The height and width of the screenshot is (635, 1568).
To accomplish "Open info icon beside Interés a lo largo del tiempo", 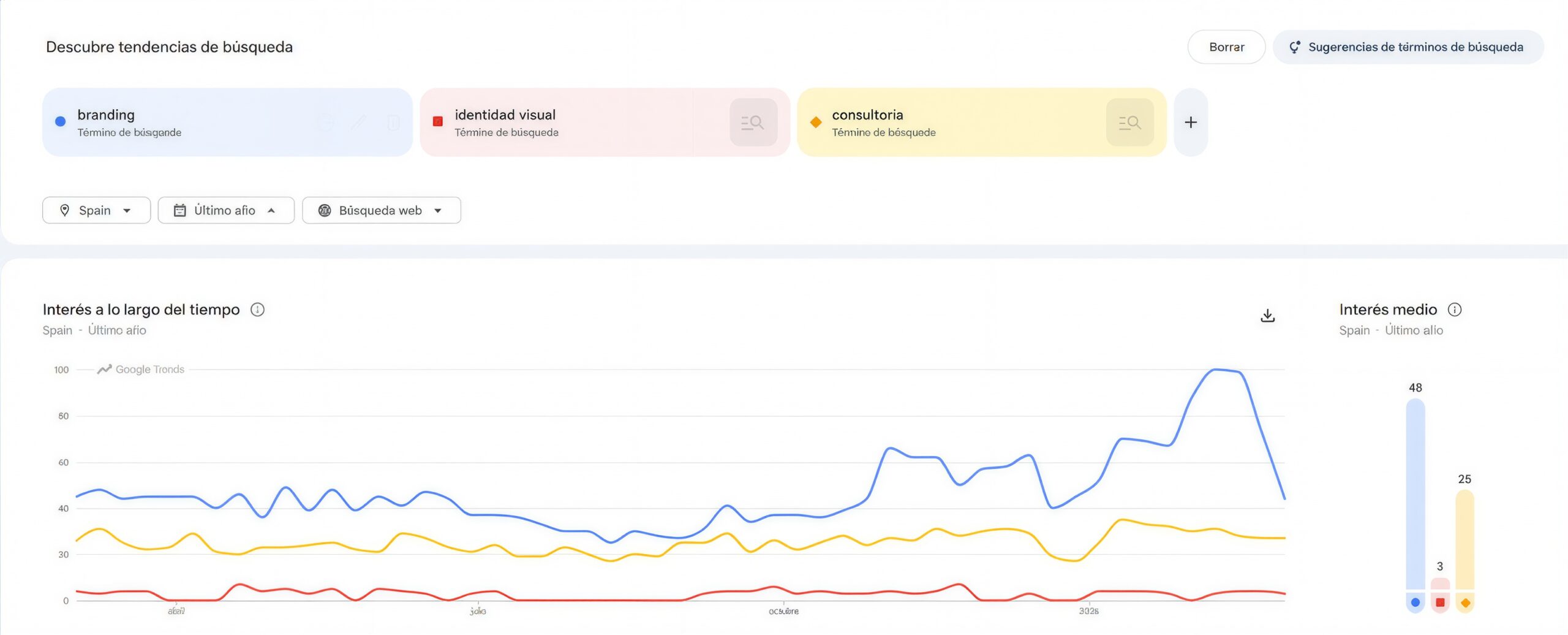I will (x=258, y=310).
